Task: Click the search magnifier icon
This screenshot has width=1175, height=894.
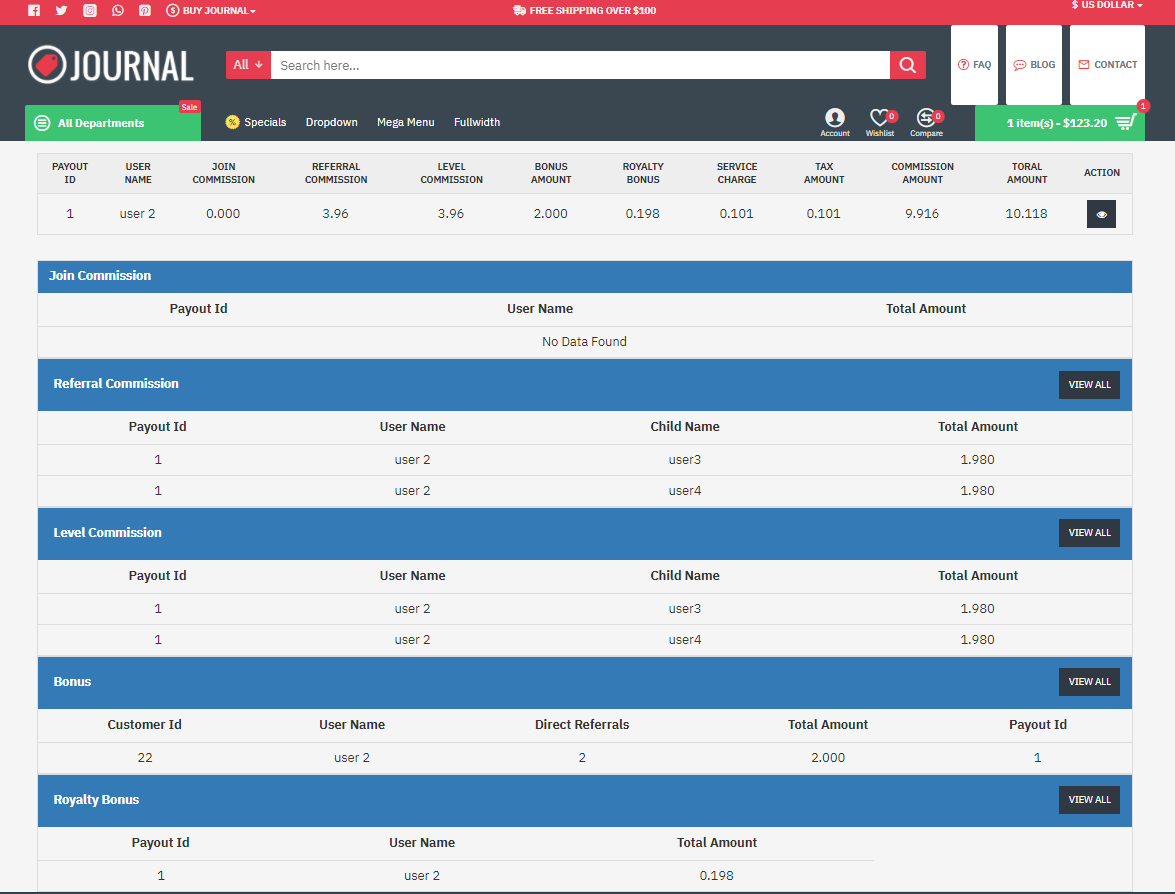Action: pos(907,64)
